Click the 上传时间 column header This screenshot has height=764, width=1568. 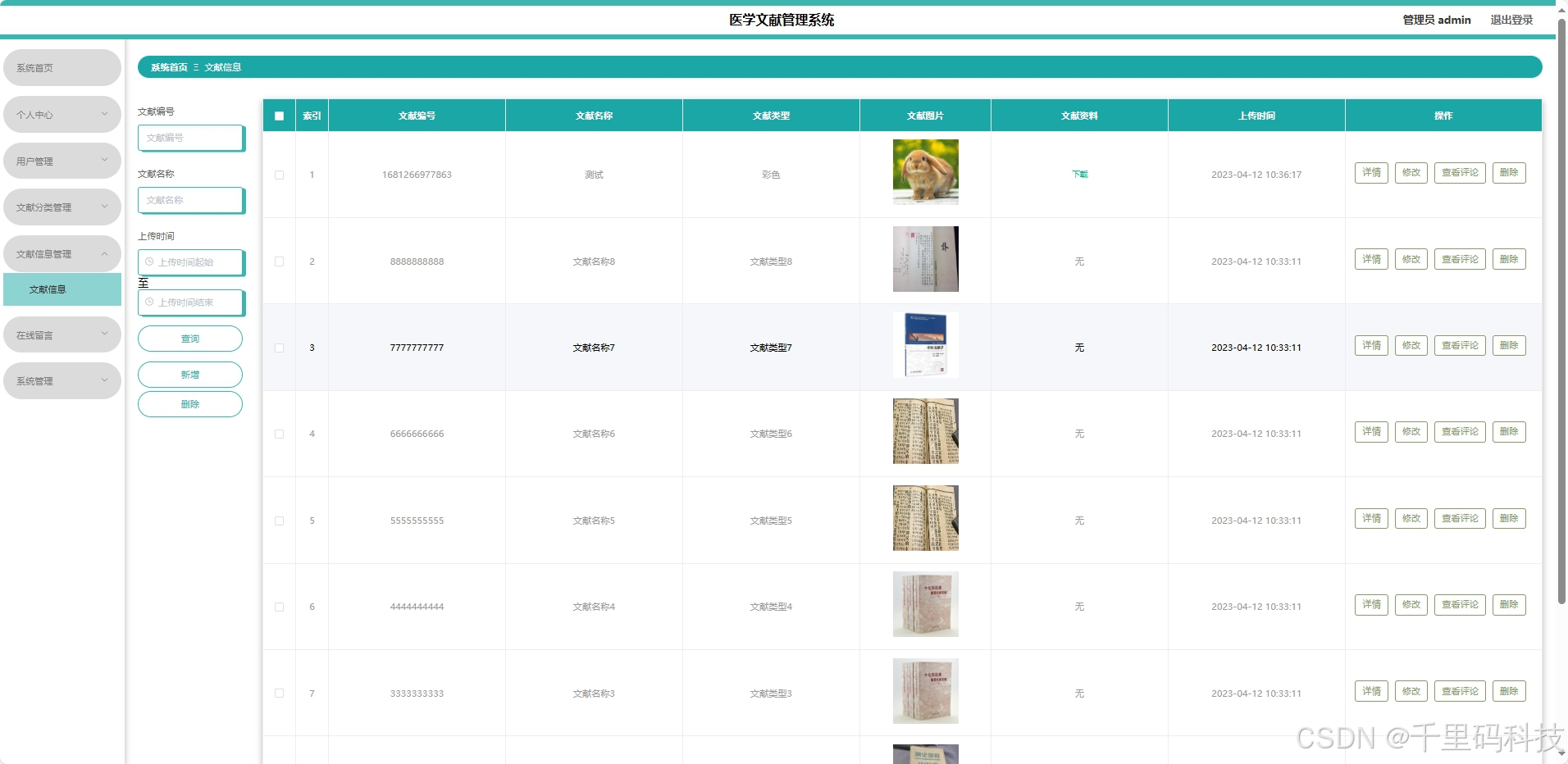1256,116
